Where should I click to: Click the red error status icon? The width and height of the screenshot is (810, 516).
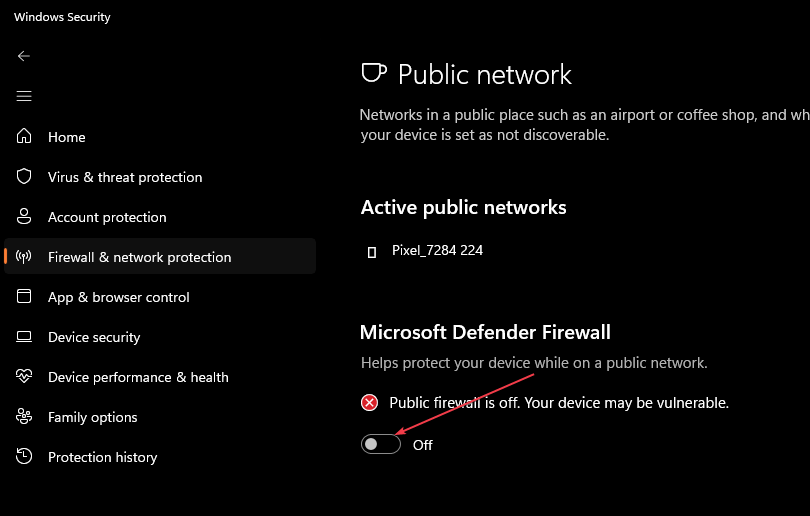coord(369,402)
